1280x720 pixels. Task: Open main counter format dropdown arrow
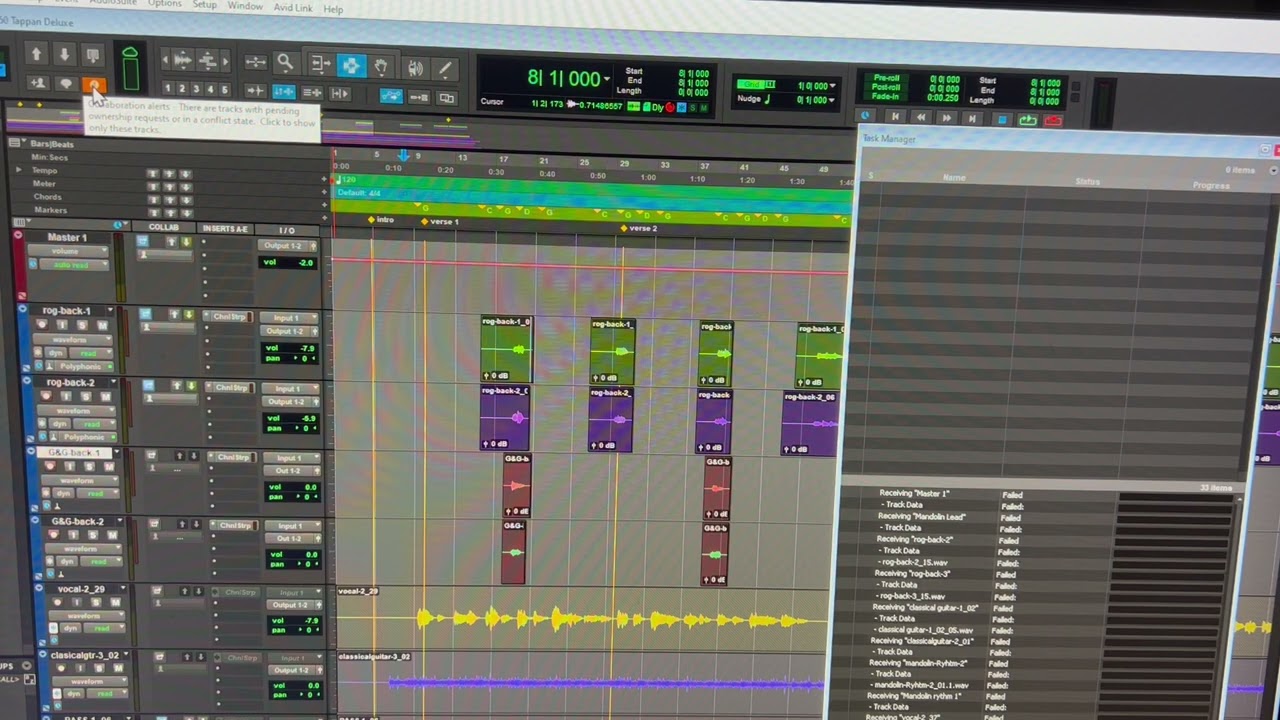click(607, 79)
